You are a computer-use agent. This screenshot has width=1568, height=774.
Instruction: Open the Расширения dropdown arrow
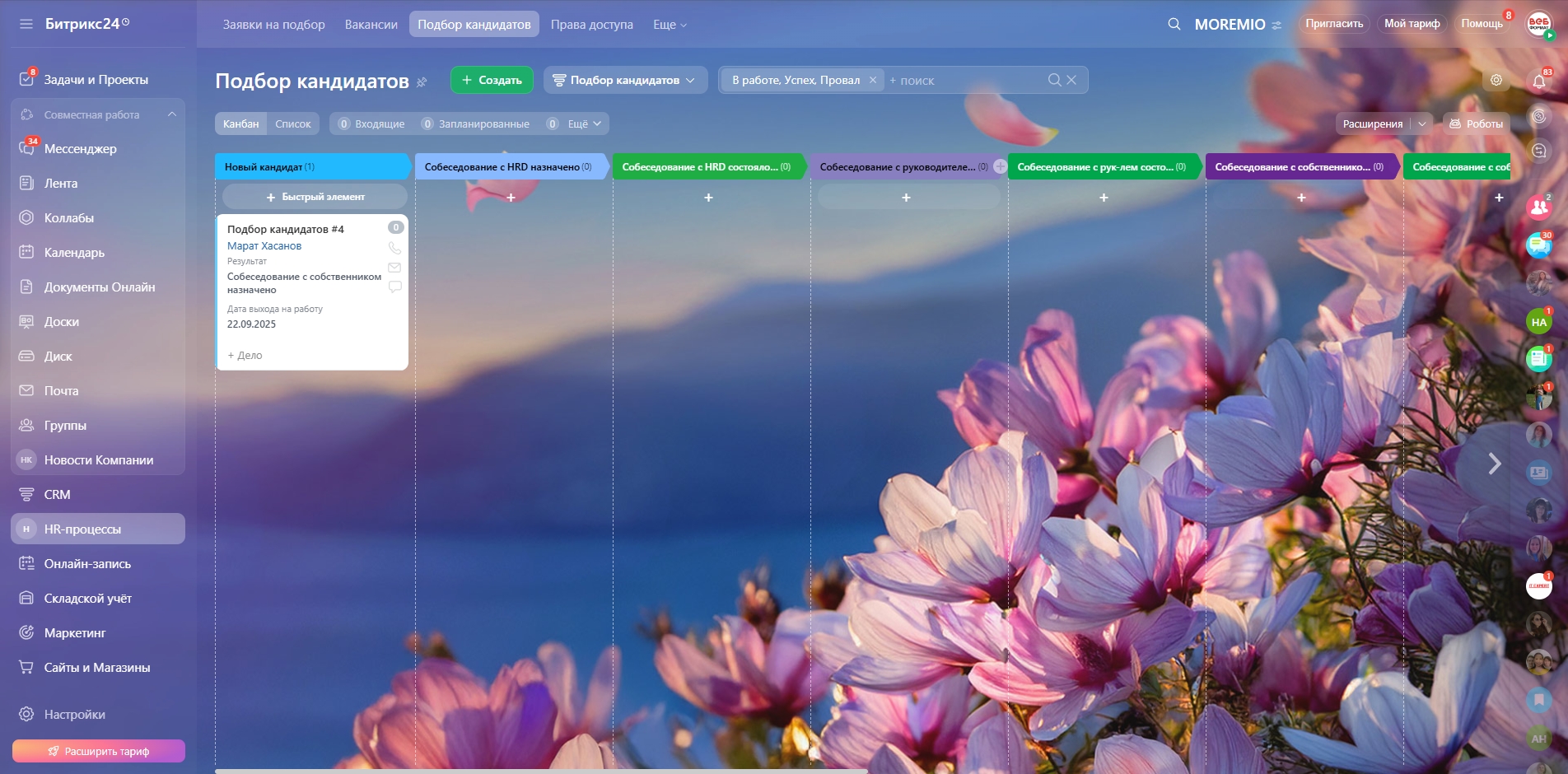pos(1422,124)
